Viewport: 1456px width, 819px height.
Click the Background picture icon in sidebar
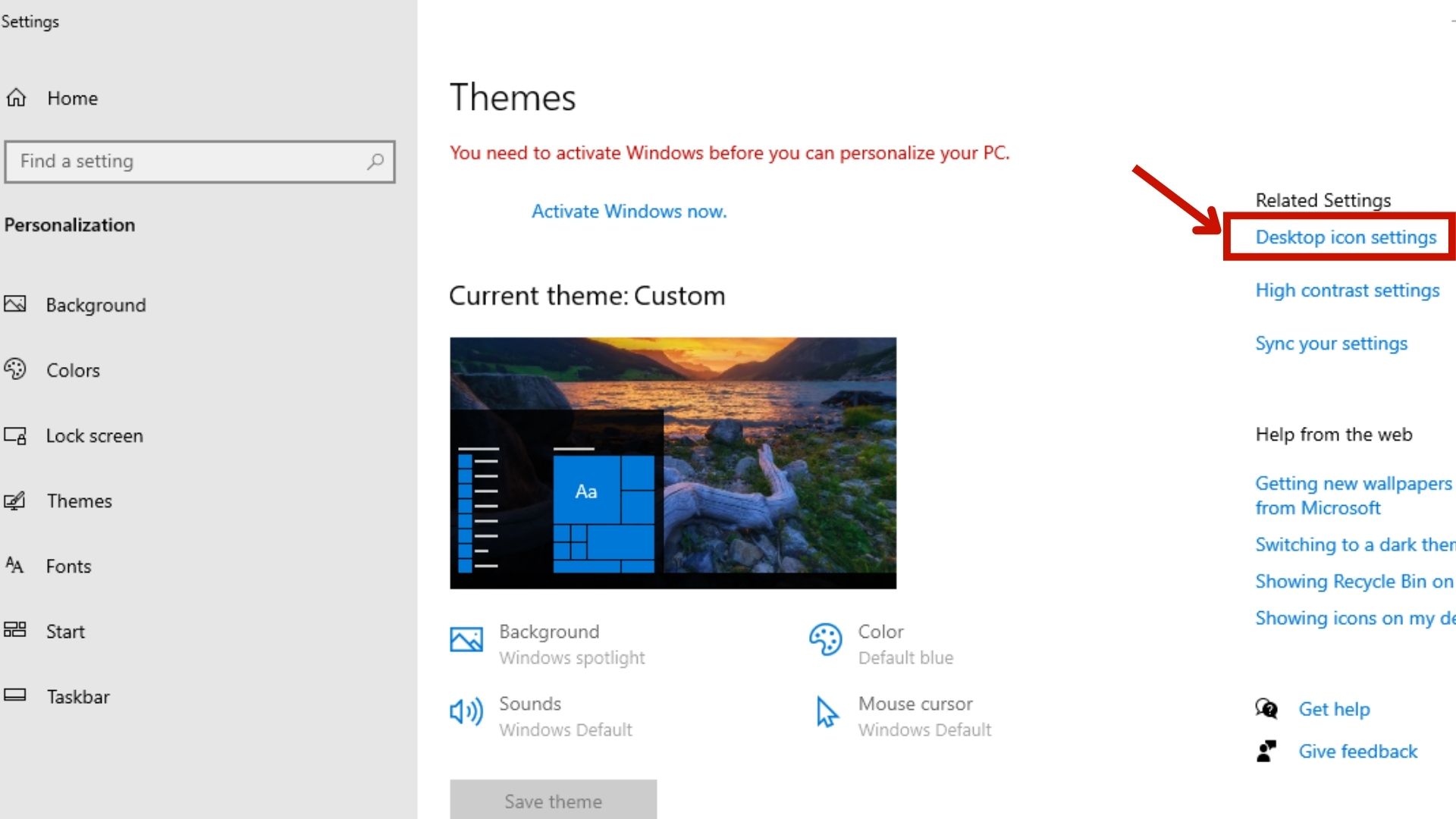[x=15, y=305]
